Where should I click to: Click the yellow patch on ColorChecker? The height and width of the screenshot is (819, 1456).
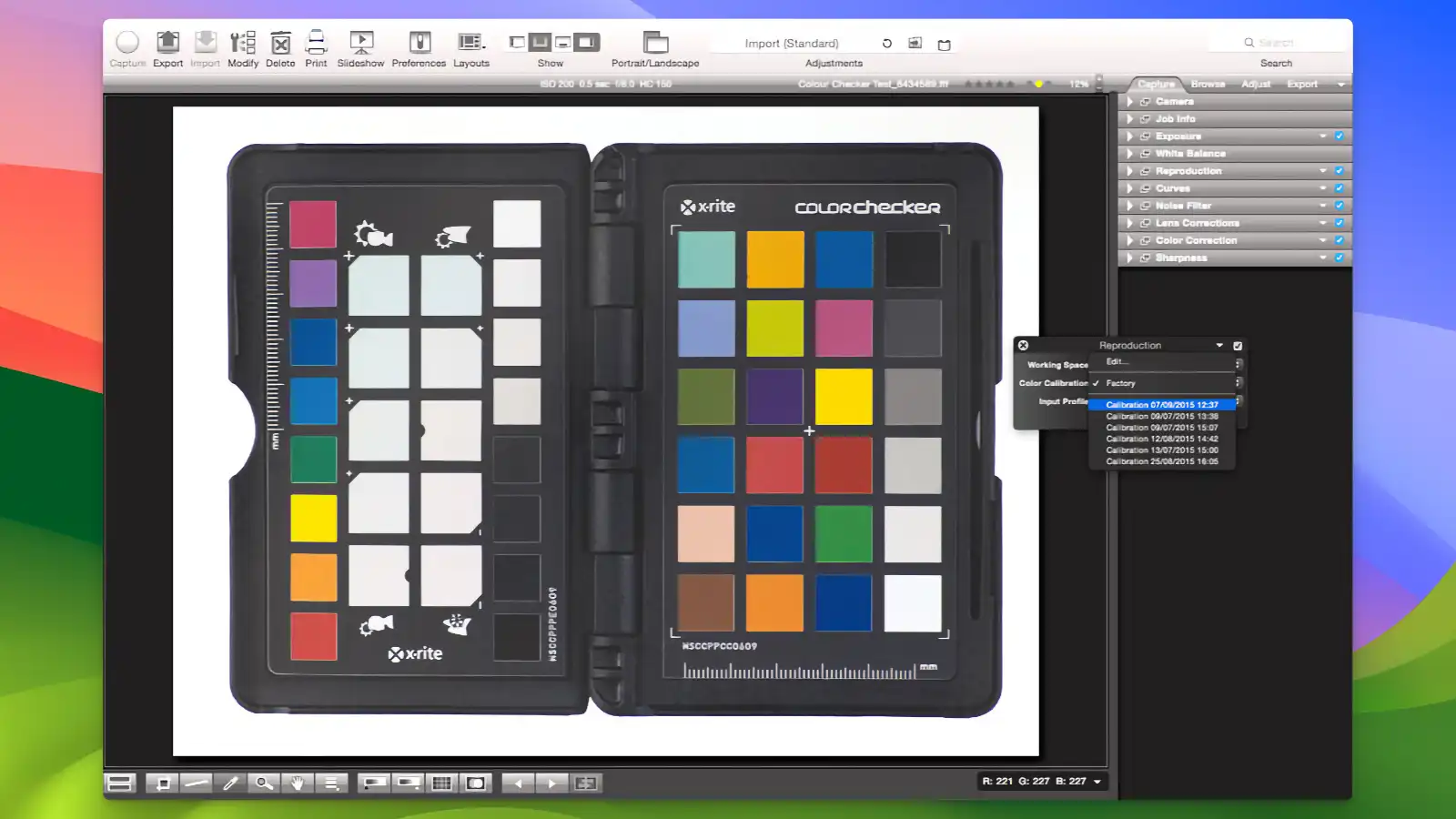pos(844,397)
